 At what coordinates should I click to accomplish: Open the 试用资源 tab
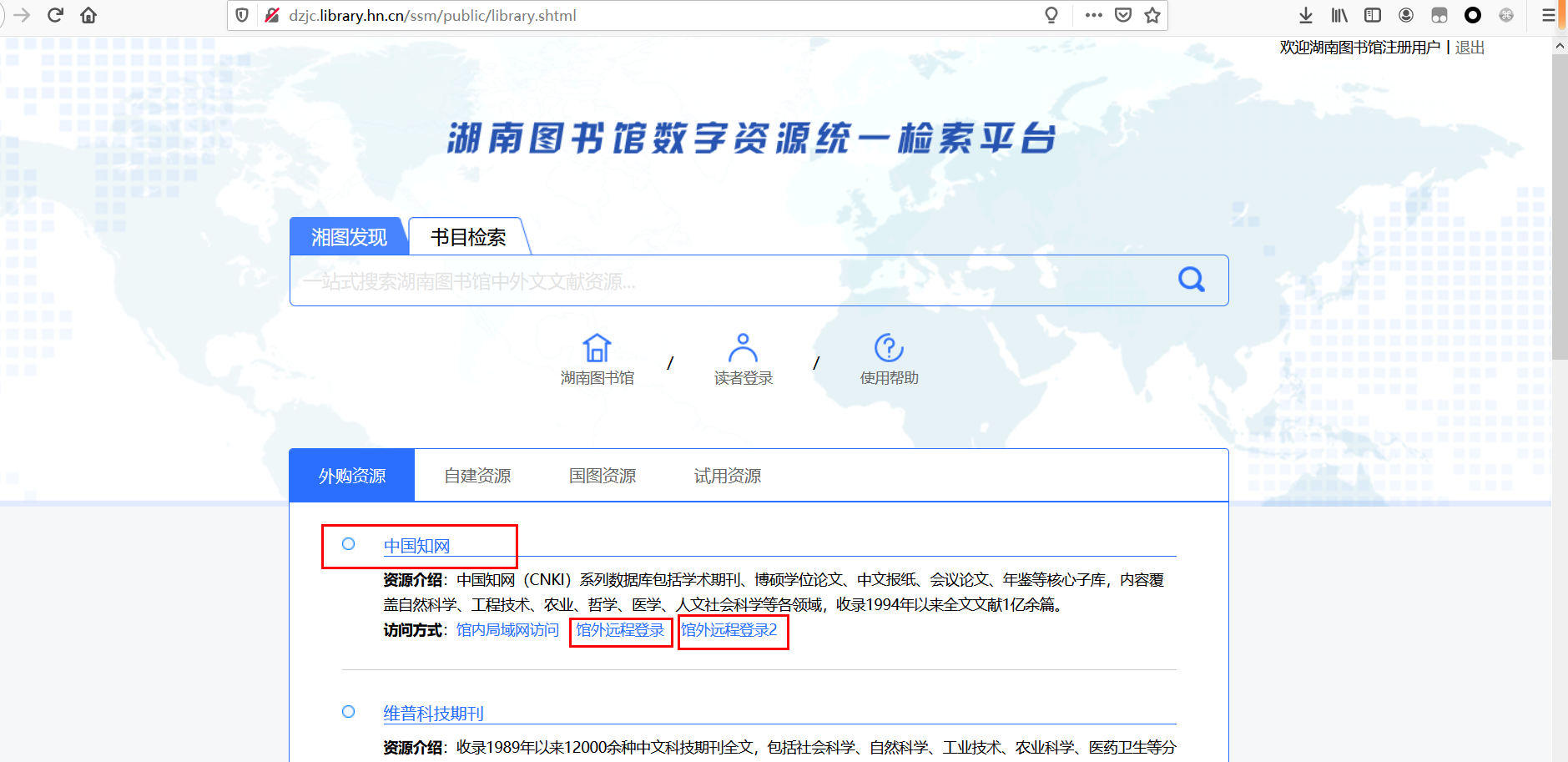[728, 476]
